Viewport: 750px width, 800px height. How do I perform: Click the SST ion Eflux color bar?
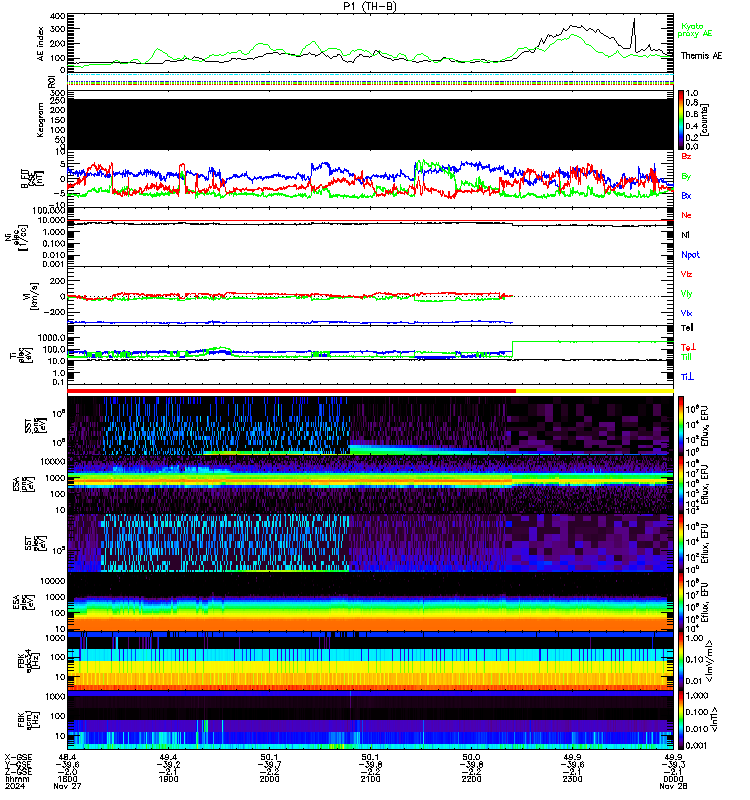point(681,425)
